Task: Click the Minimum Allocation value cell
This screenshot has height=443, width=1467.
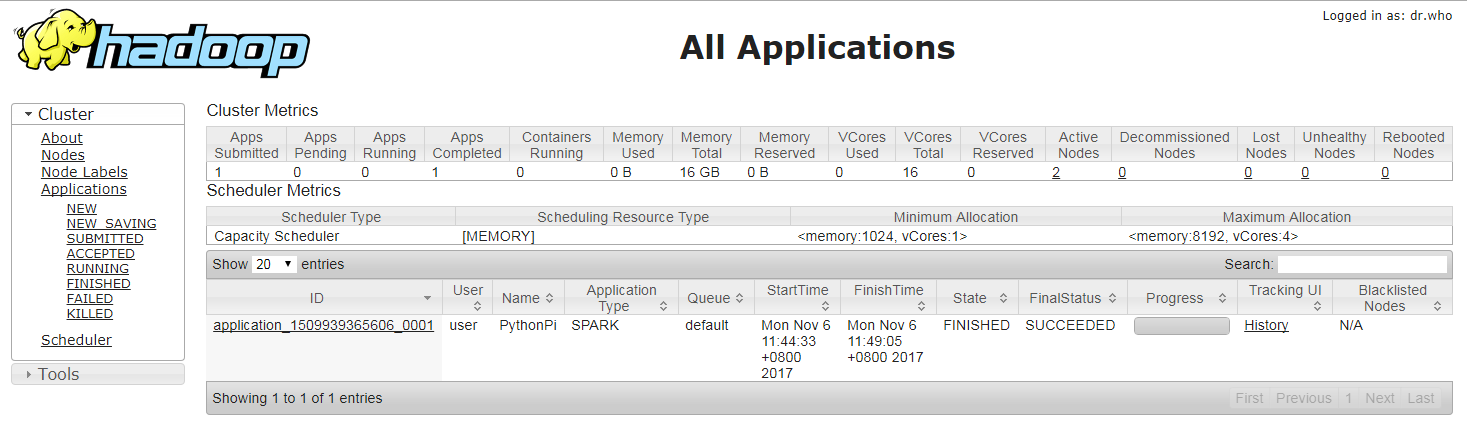Action: click(x=956, y=236)
